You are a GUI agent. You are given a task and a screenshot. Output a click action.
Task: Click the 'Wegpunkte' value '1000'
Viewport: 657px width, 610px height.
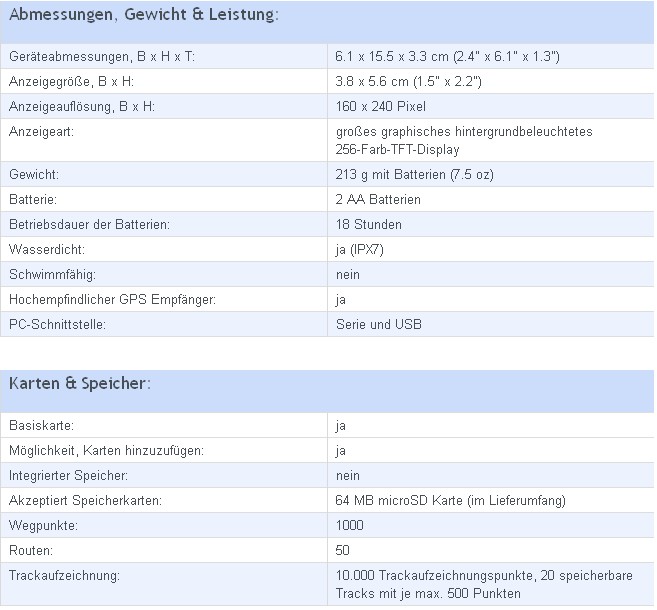coord(349,525)
